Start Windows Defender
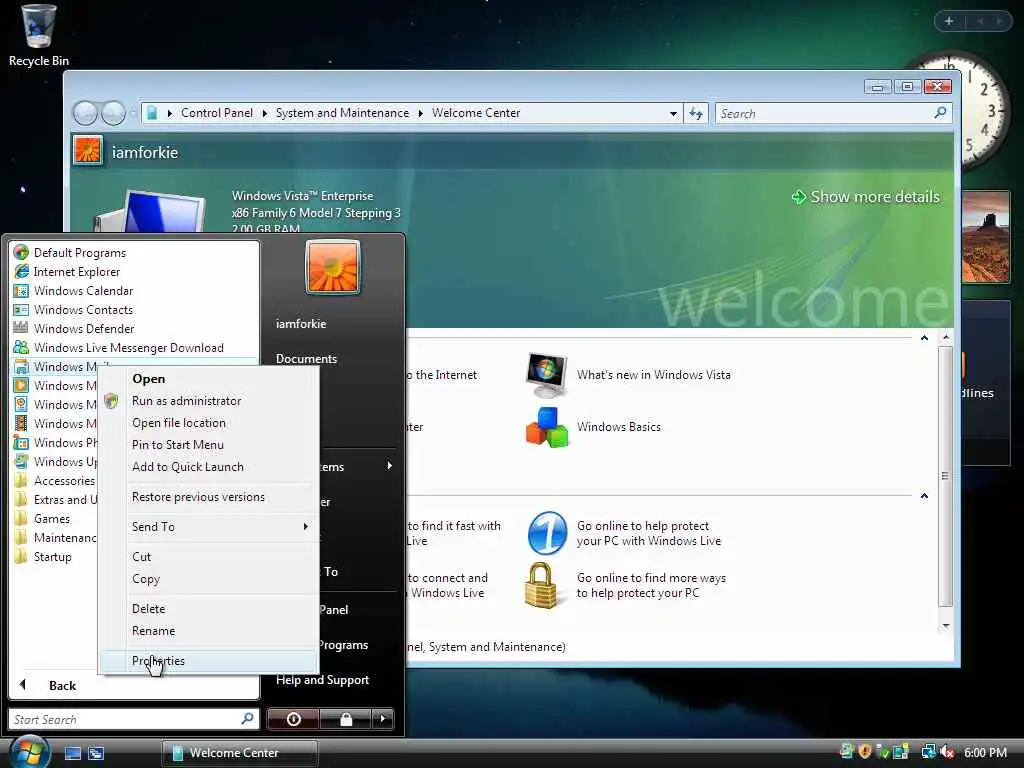The width and height of the screenshot is (1024, 768). pyautogui.click(x=84, y=328)
